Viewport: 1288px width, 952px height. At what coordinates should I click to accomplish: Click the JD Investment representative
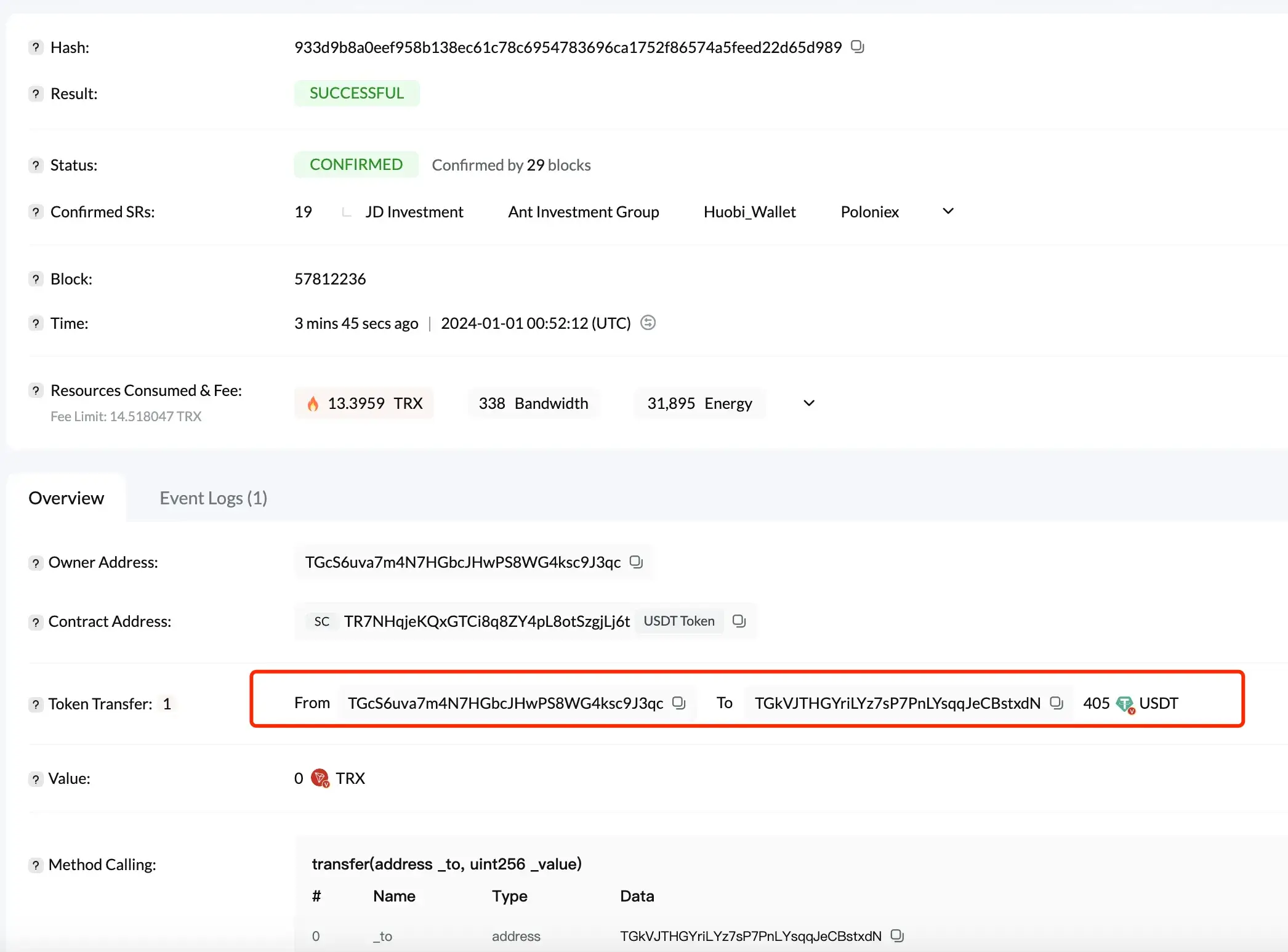(414, 212)
